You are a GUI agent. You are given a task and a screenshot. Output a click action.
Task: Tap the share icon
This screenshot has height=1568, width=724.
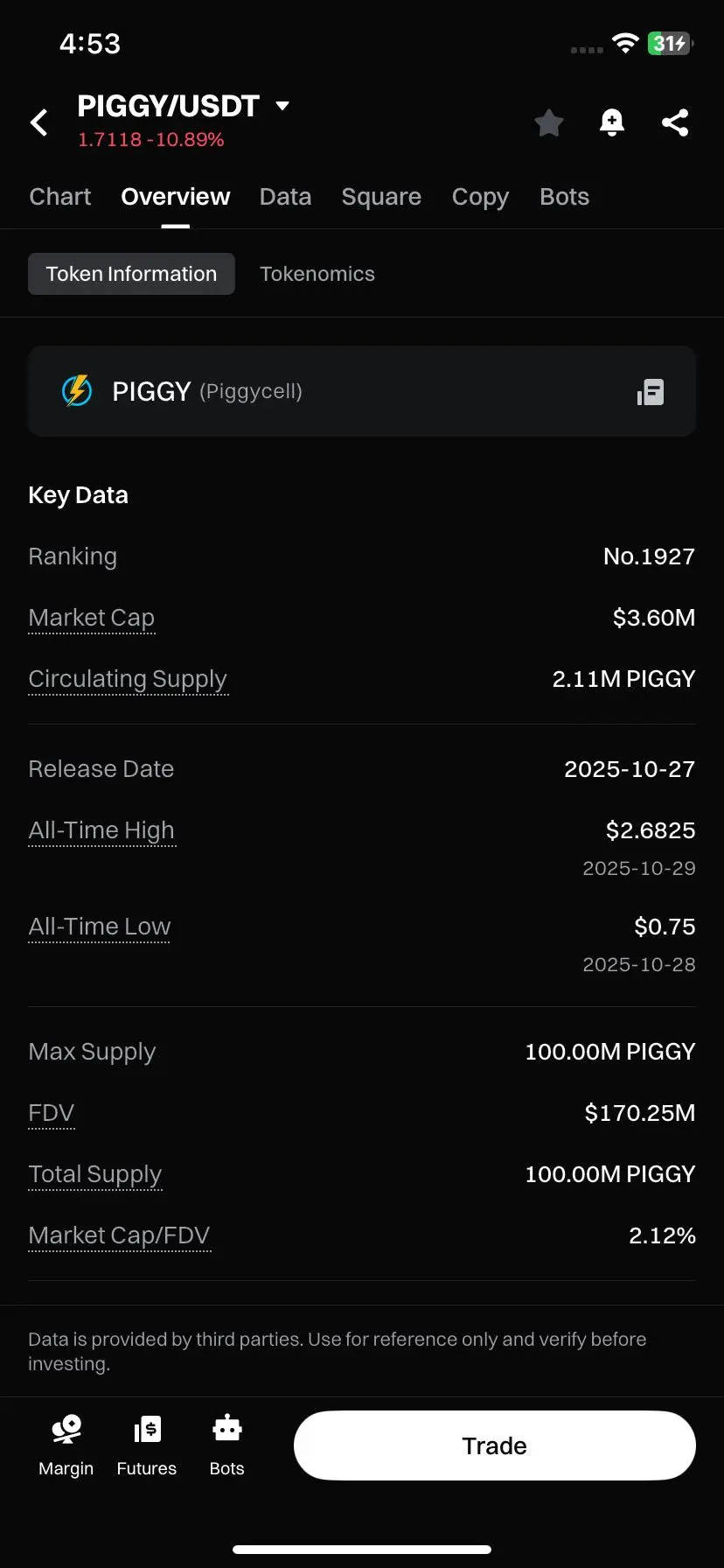(x=675, y=122)
